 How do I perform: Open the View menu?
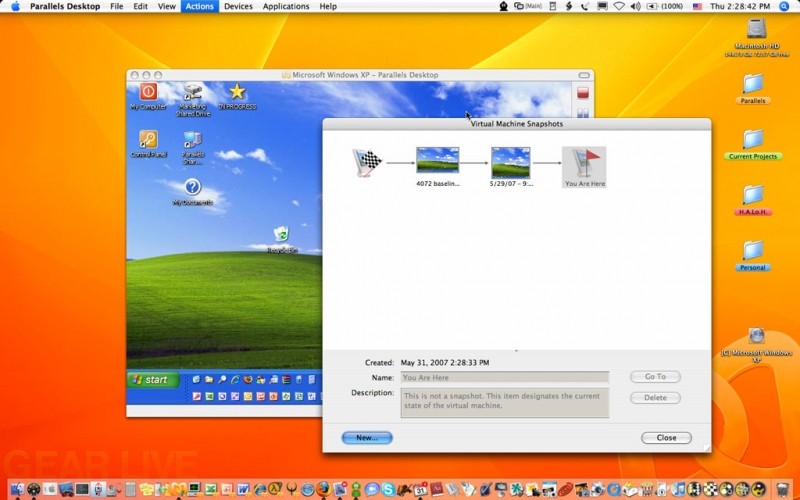coord(166,6)
